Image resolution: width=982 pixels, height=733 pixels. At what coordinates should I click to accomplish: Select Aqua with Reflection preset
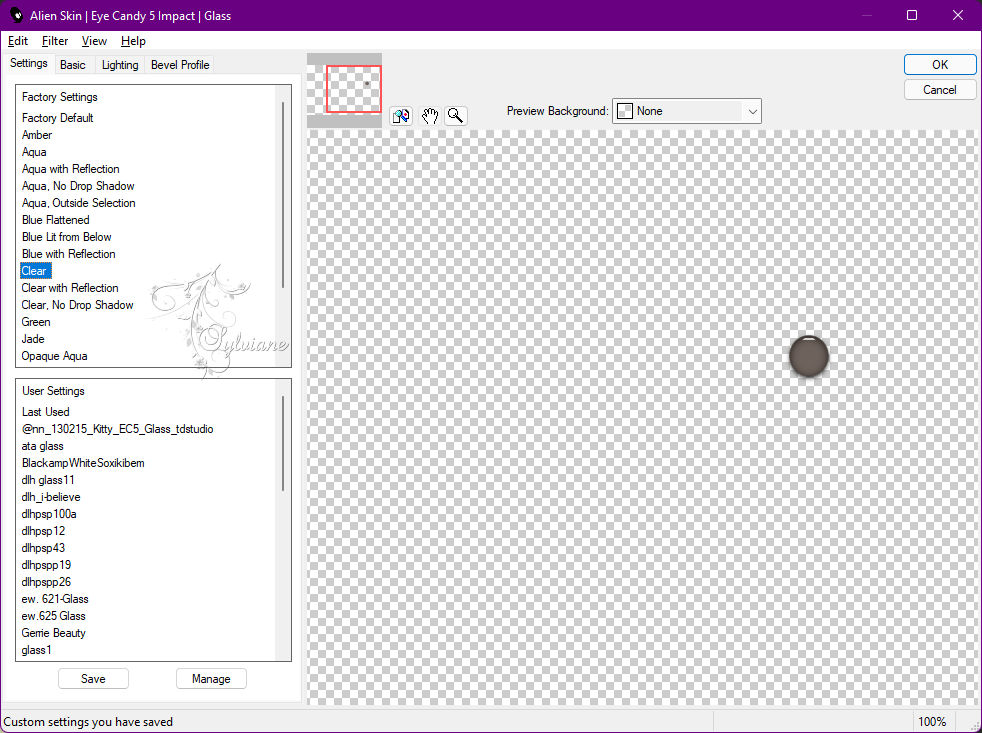click(x=70, y=169)
